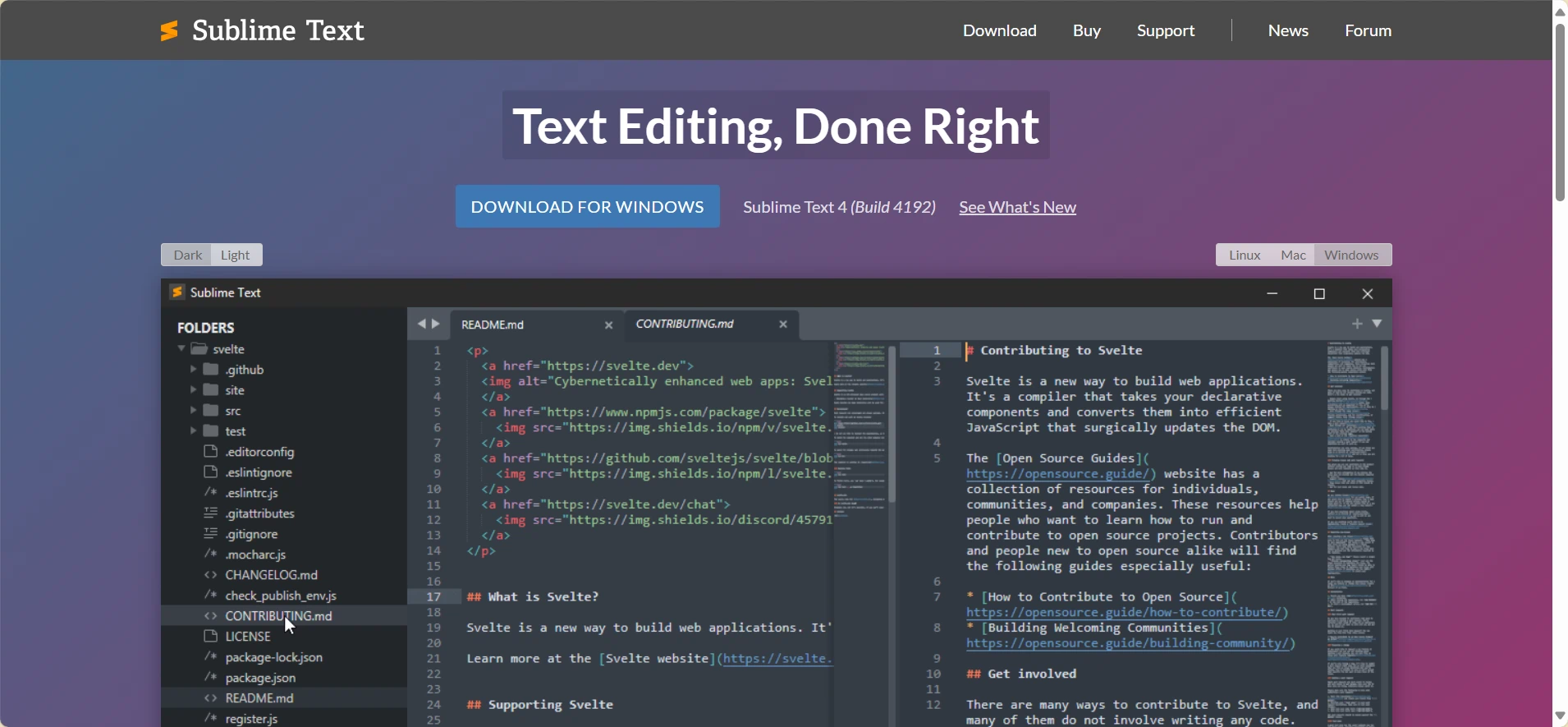Image resolution: width=1568 pixels, height=727 pixels.
Task: Expand the src folder
Action: click(194, 410)
